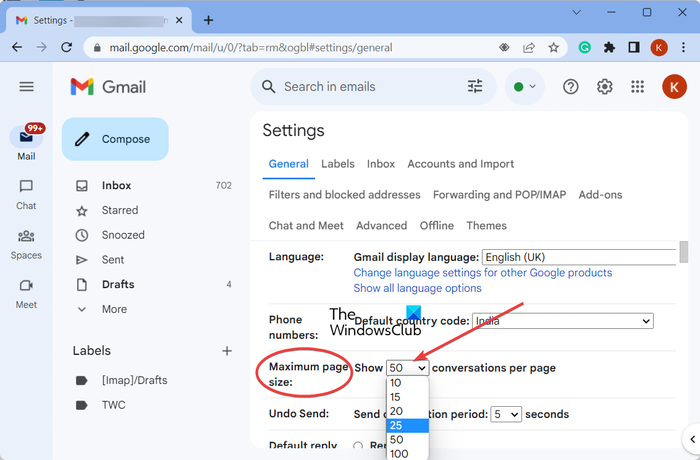Show the side panel arrow
Screen dimensions: 700x460
(x=692, y=439)
